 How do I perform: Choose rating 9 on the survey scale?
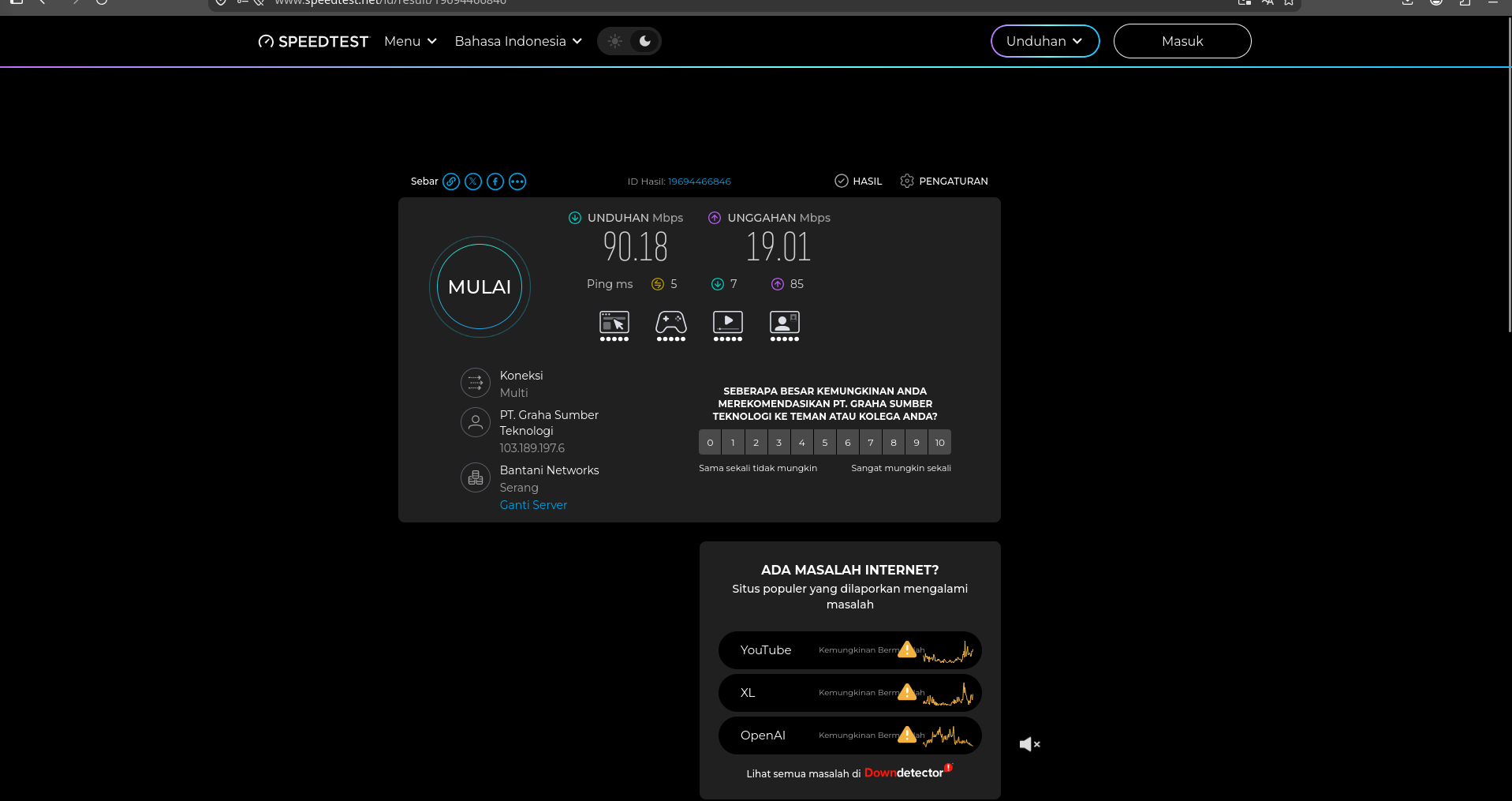pyautogui.click(x=917, y=442)
